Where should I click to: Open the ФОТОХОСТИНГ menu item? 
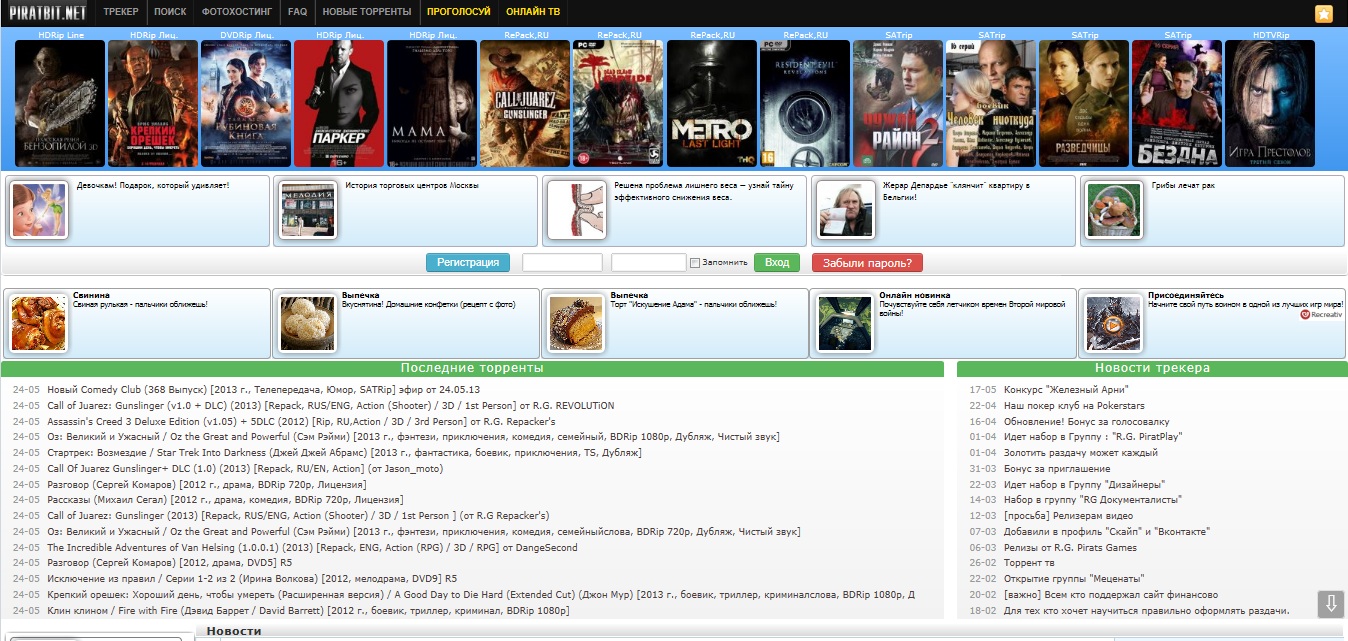(x=237, y=12)
